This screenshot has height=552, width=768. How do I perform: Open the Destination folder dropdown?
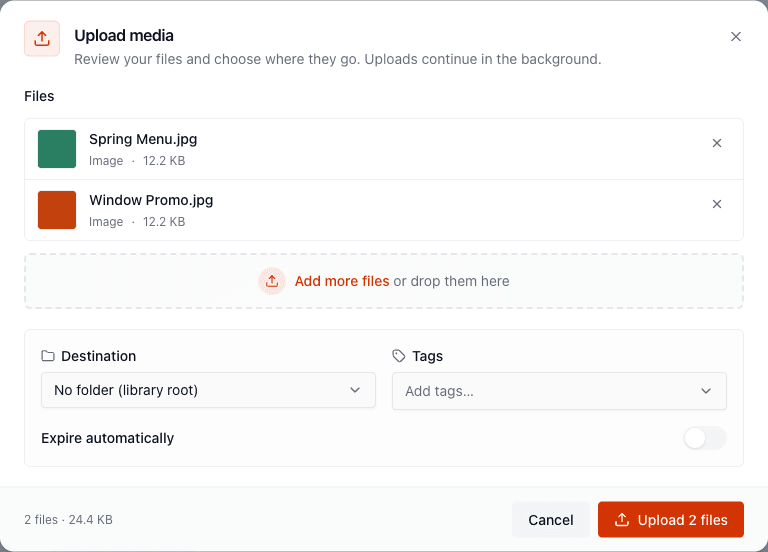click(208, 390)
